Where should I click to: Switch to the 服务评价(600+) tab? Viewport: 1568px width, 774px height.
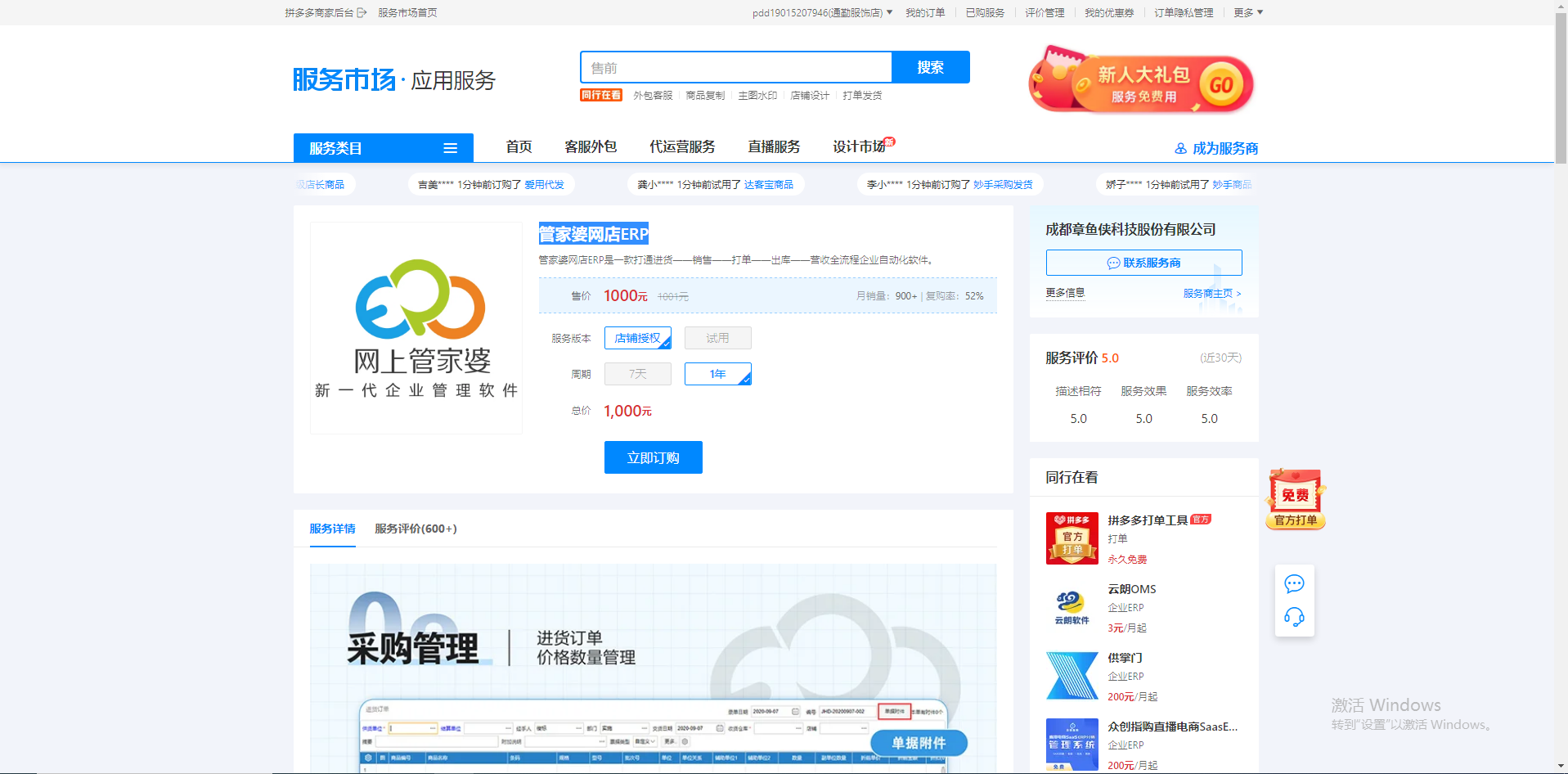[416, 529]
